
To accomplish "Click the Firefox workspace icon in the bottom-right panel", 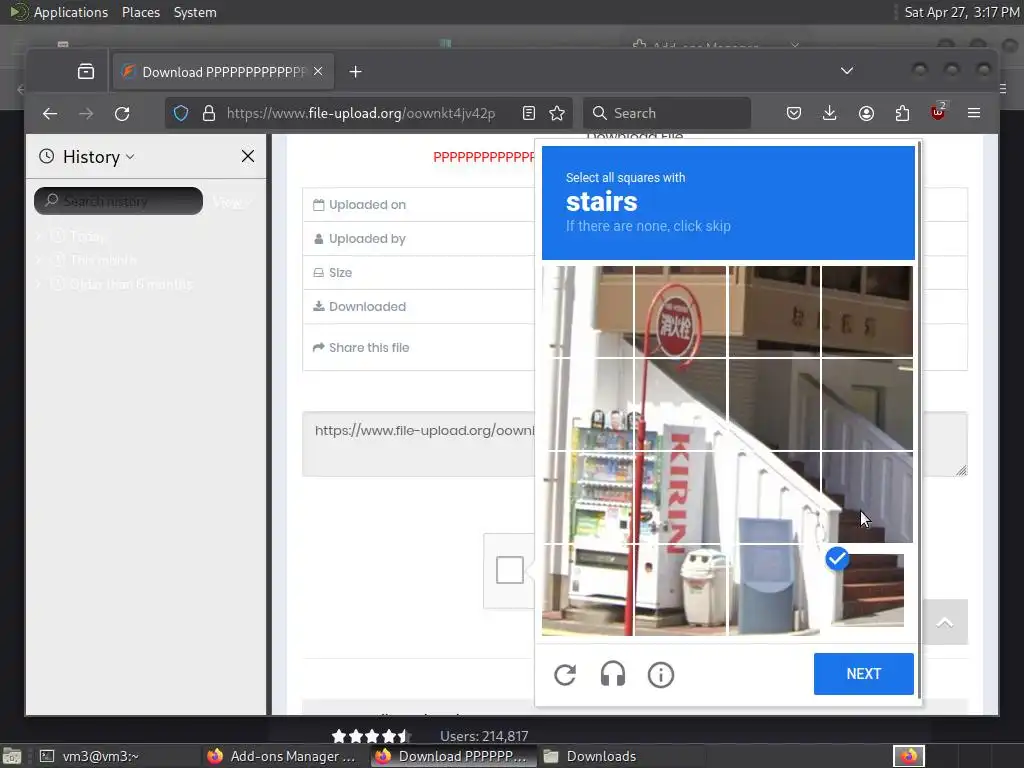I will (908, 756).
